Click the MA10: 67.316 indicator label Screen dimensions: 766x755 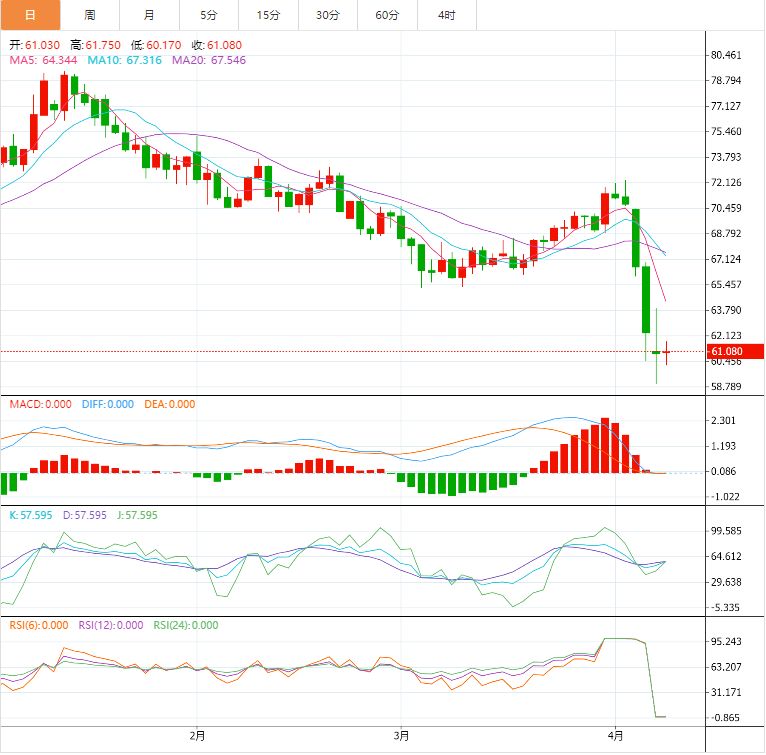[125, 60]
